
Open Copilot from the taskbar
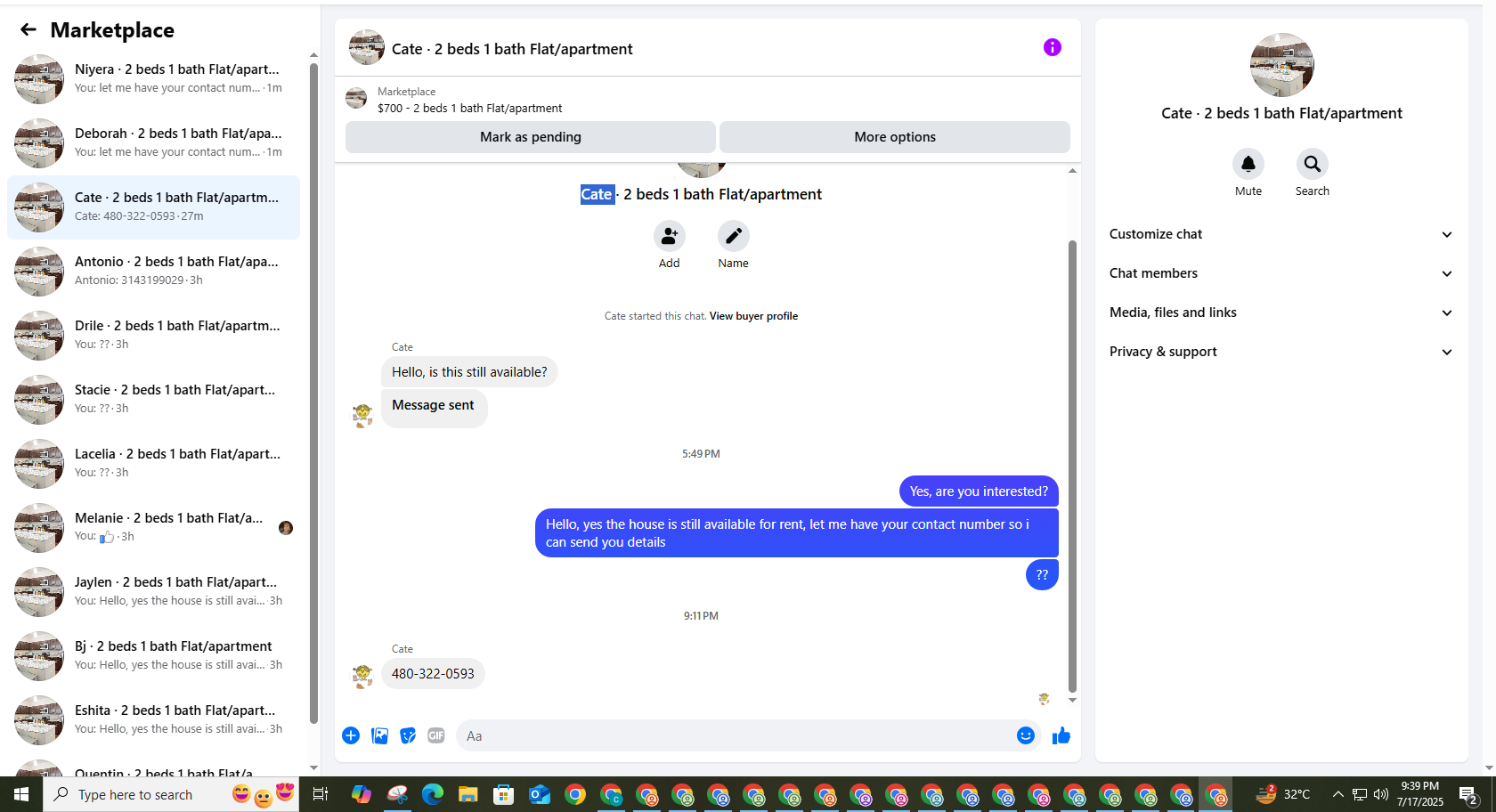(362, 794)
